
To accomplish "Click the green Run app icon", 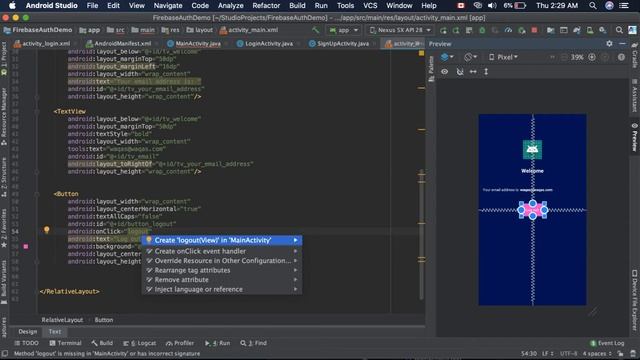I will [443, 30].
